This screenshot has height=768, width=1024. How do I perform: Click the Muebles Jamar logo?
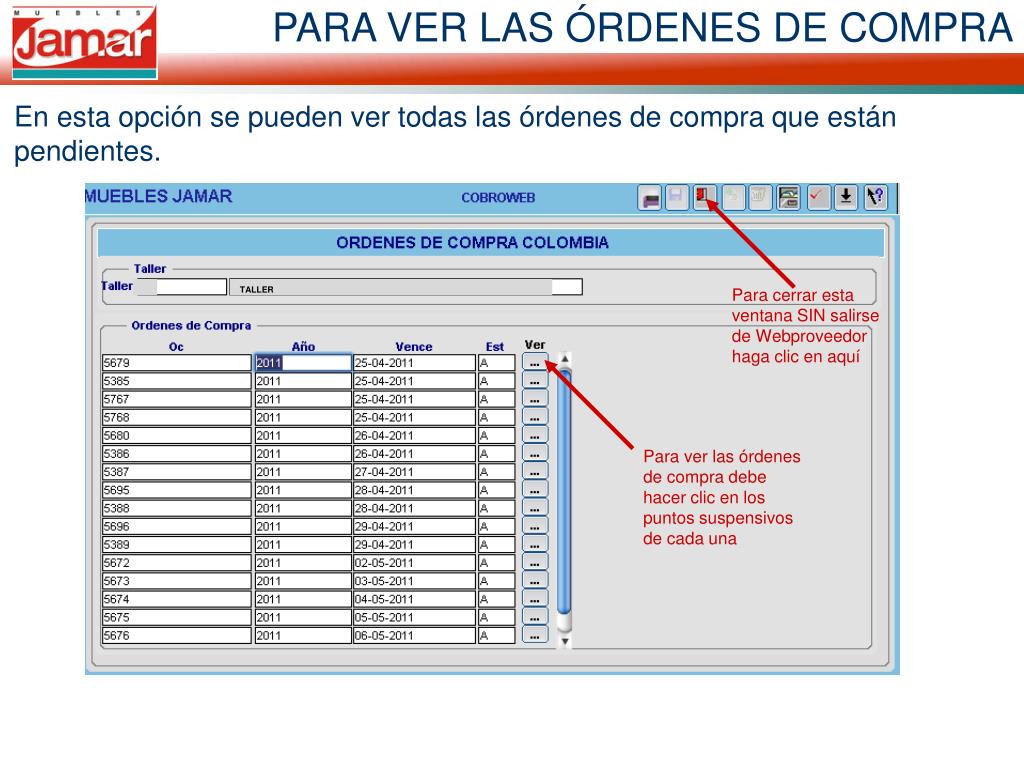tap(84, 43)
